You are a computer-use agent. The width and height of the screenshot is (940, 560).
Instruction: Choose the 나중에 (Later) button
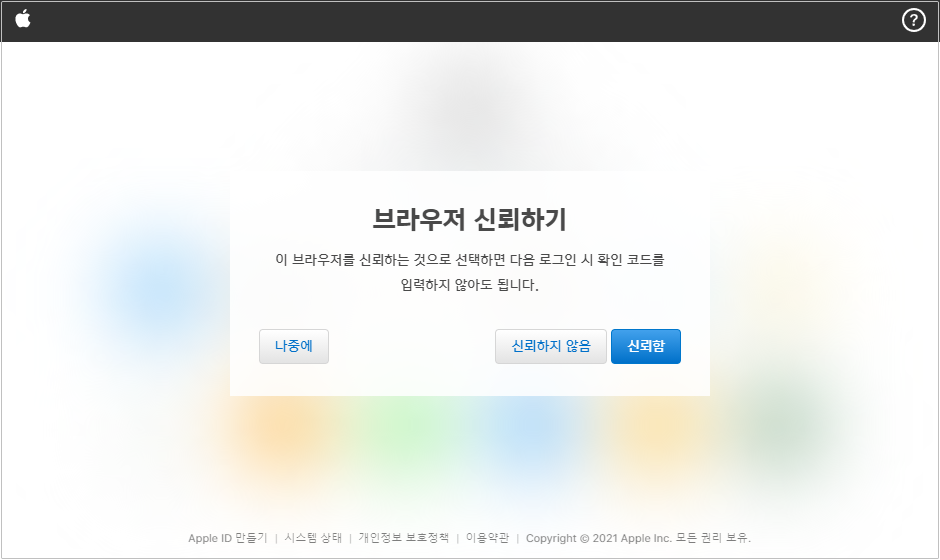click(x=294, y=346)
